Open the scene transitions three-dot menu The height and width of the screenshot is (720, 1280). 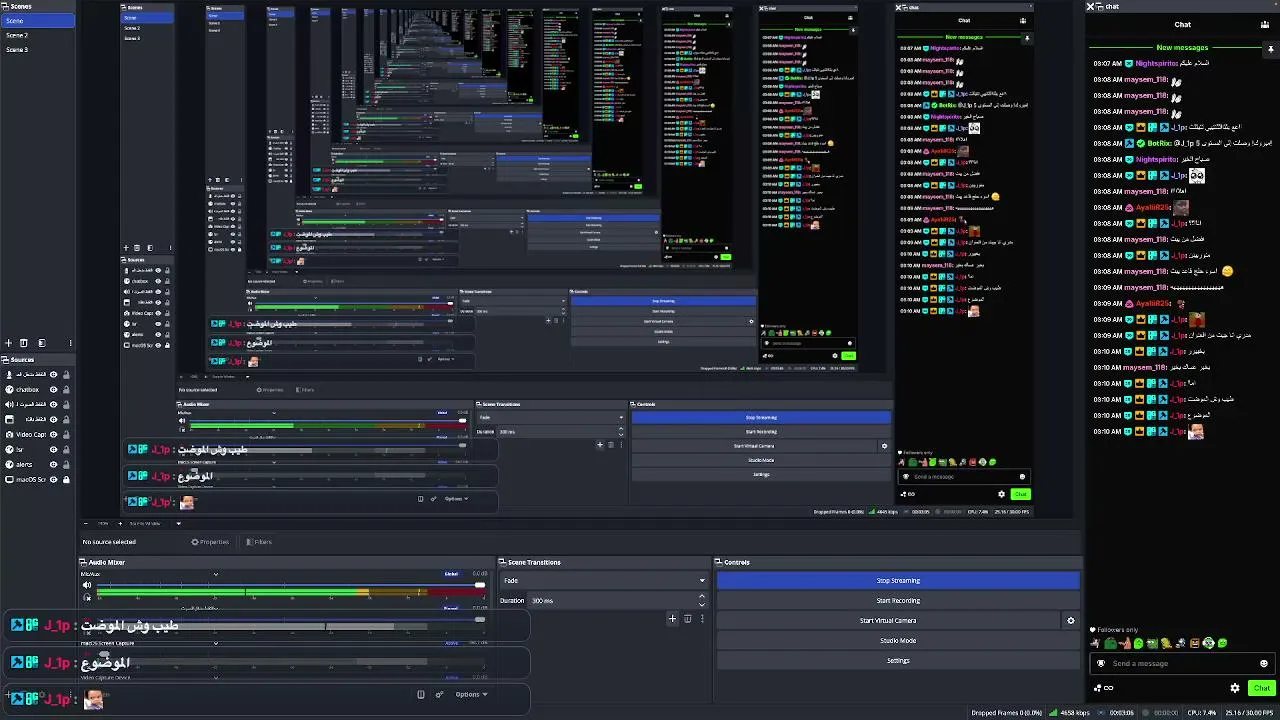[702, 619]
